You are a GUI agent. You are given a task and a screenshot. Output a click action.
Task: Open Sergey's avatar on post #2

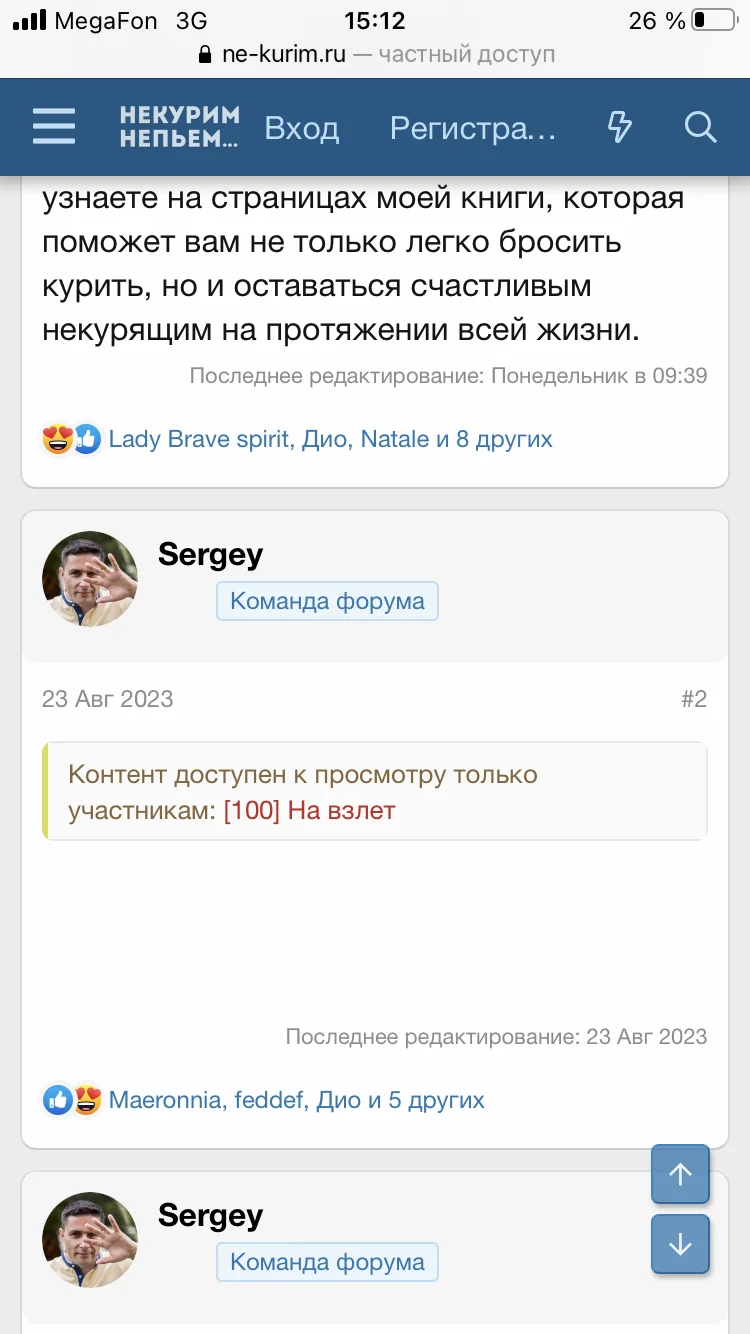click(90, 579)
